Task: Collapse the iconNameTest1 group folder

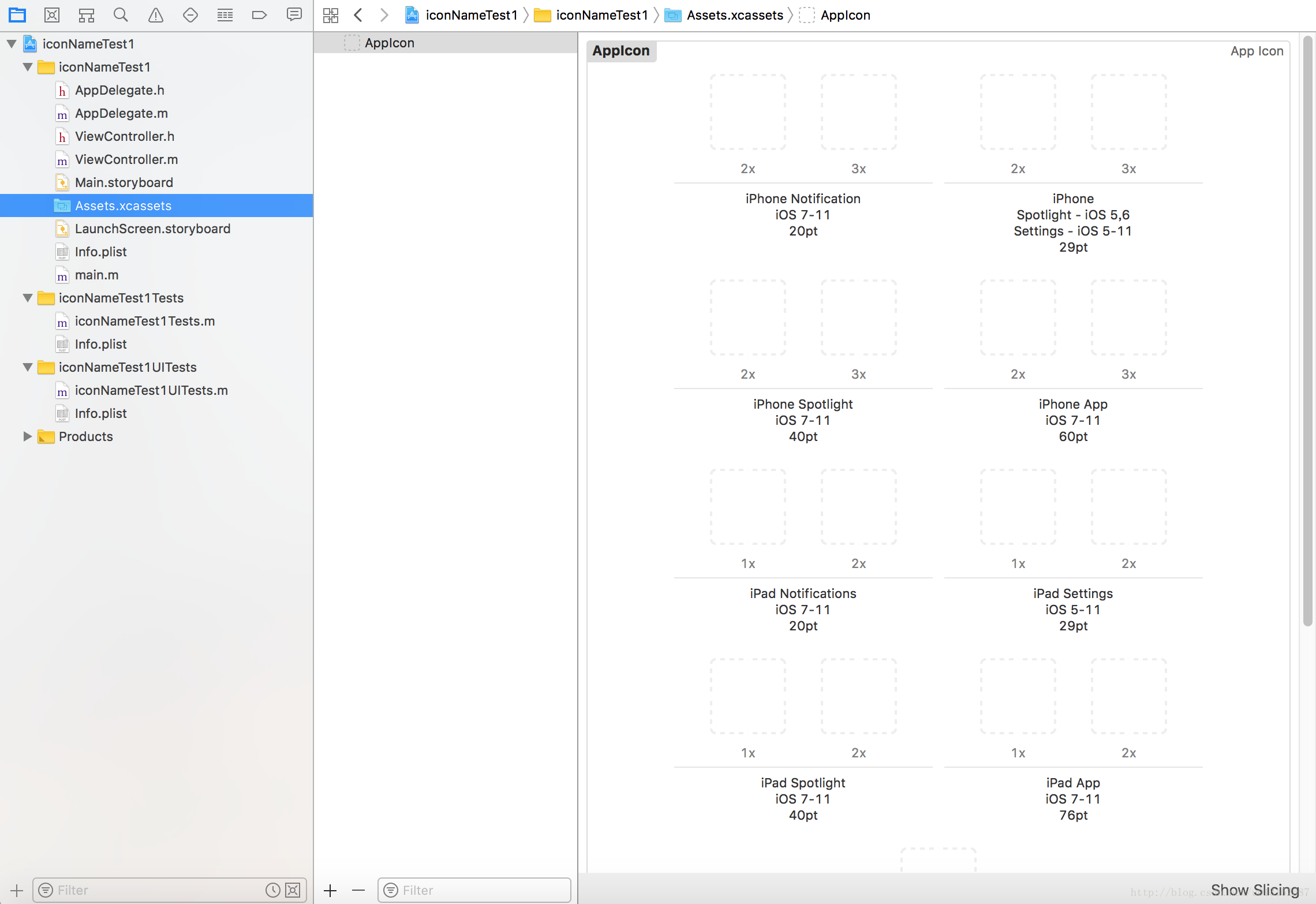Action: click(27, 67)
